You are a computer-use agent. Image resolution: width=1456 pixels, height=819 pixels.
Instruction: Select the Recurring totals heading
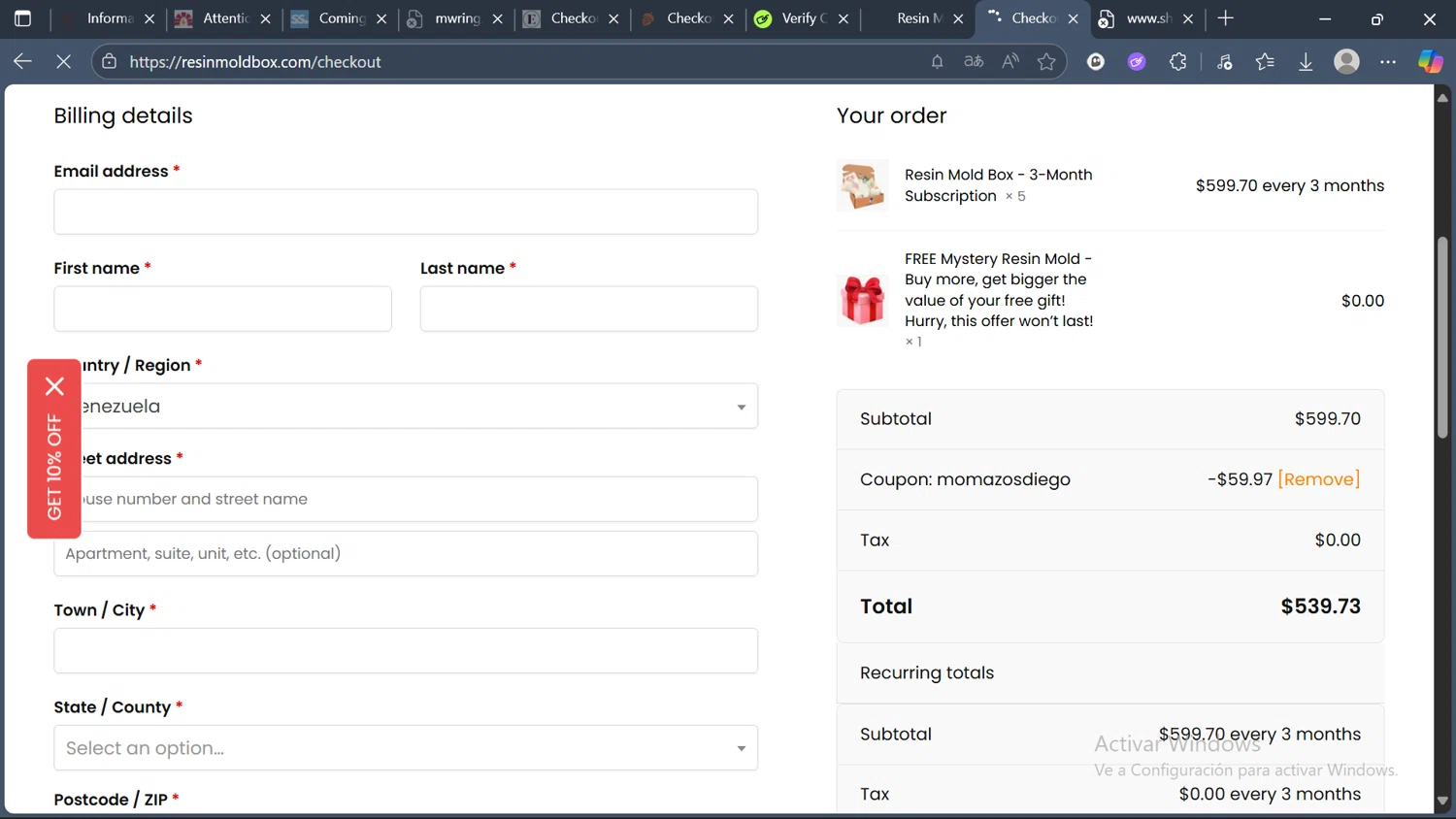[x=927, y=672]
